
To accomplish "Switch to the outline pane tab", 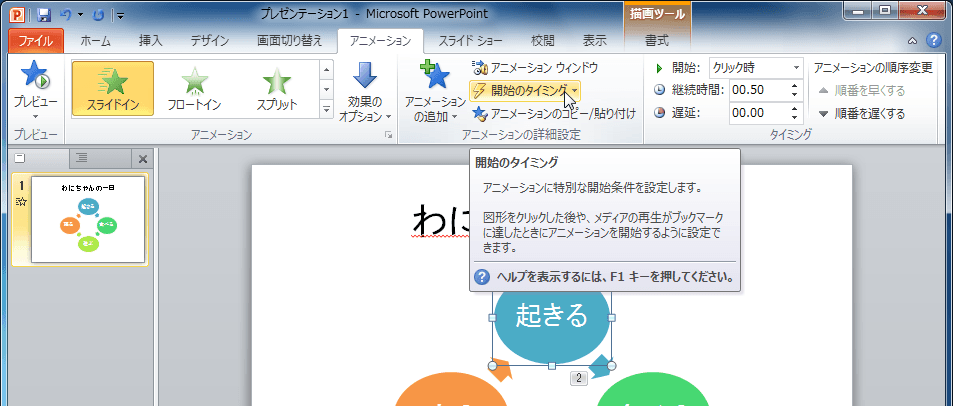I will tap(82, 159).
